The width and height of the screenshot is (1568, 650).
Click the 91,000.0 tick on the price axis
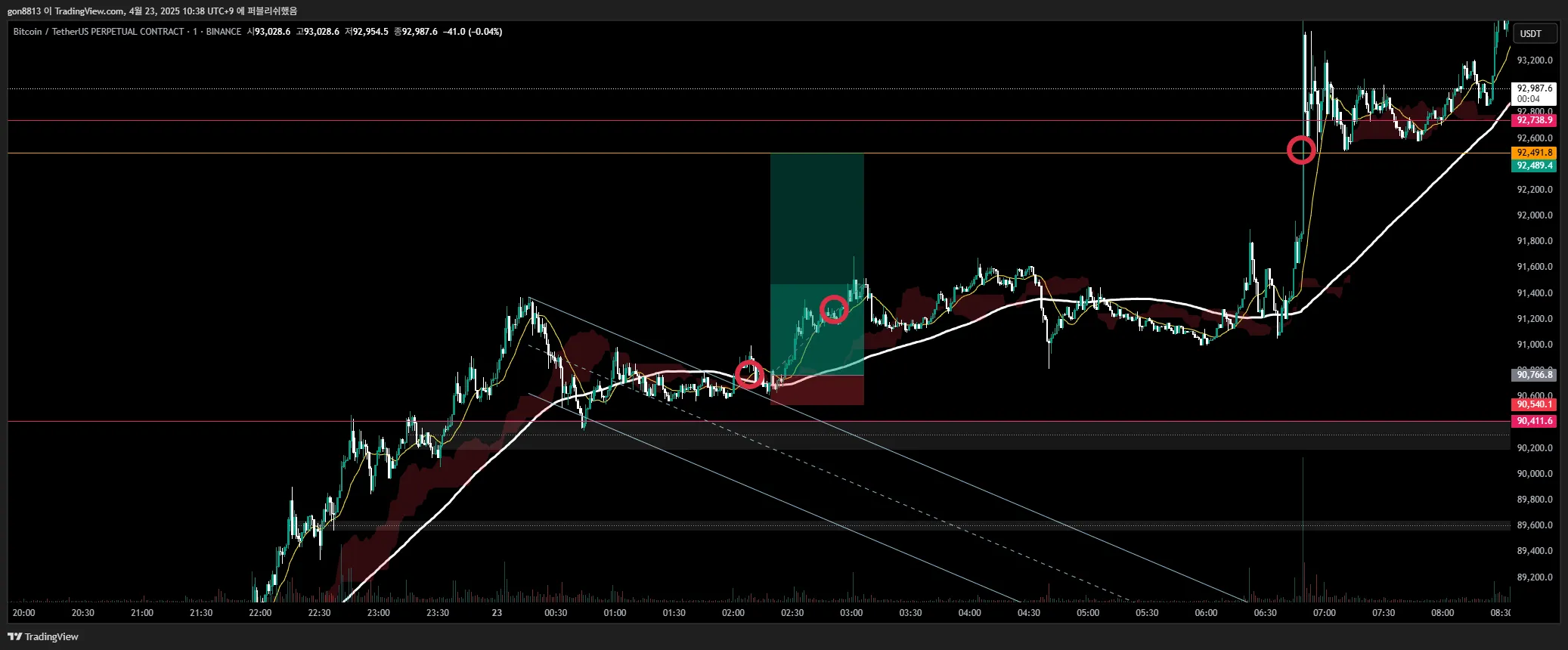1535,345
